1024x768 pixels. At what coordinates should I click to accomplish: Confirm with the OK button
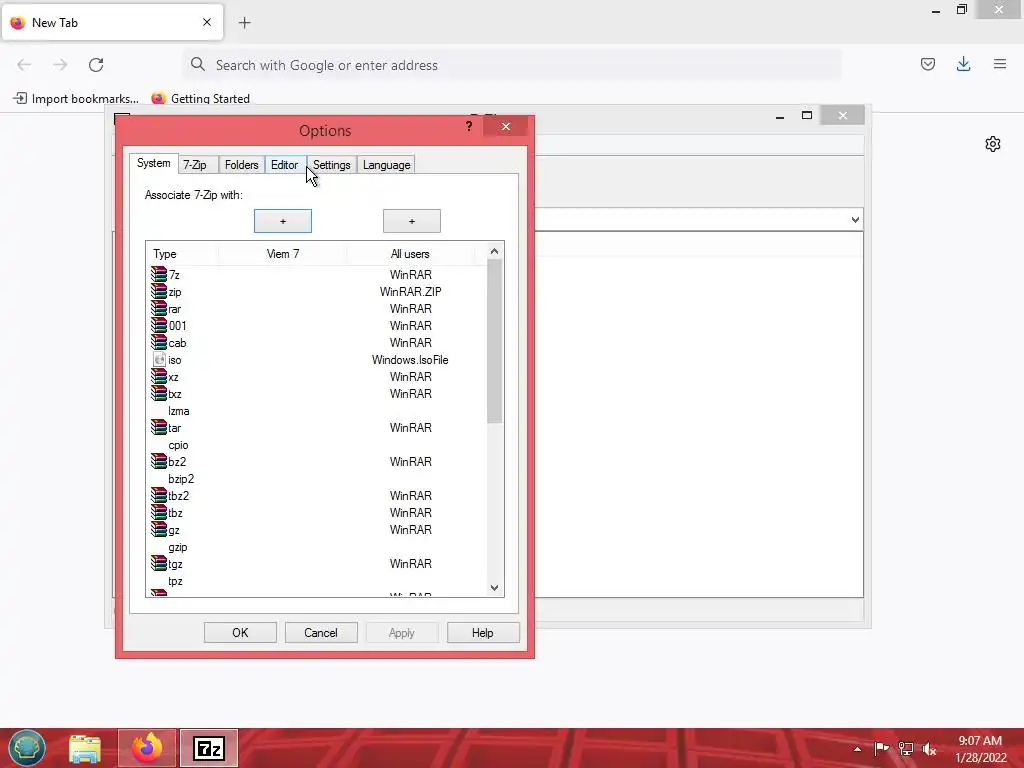coord(240,633)
